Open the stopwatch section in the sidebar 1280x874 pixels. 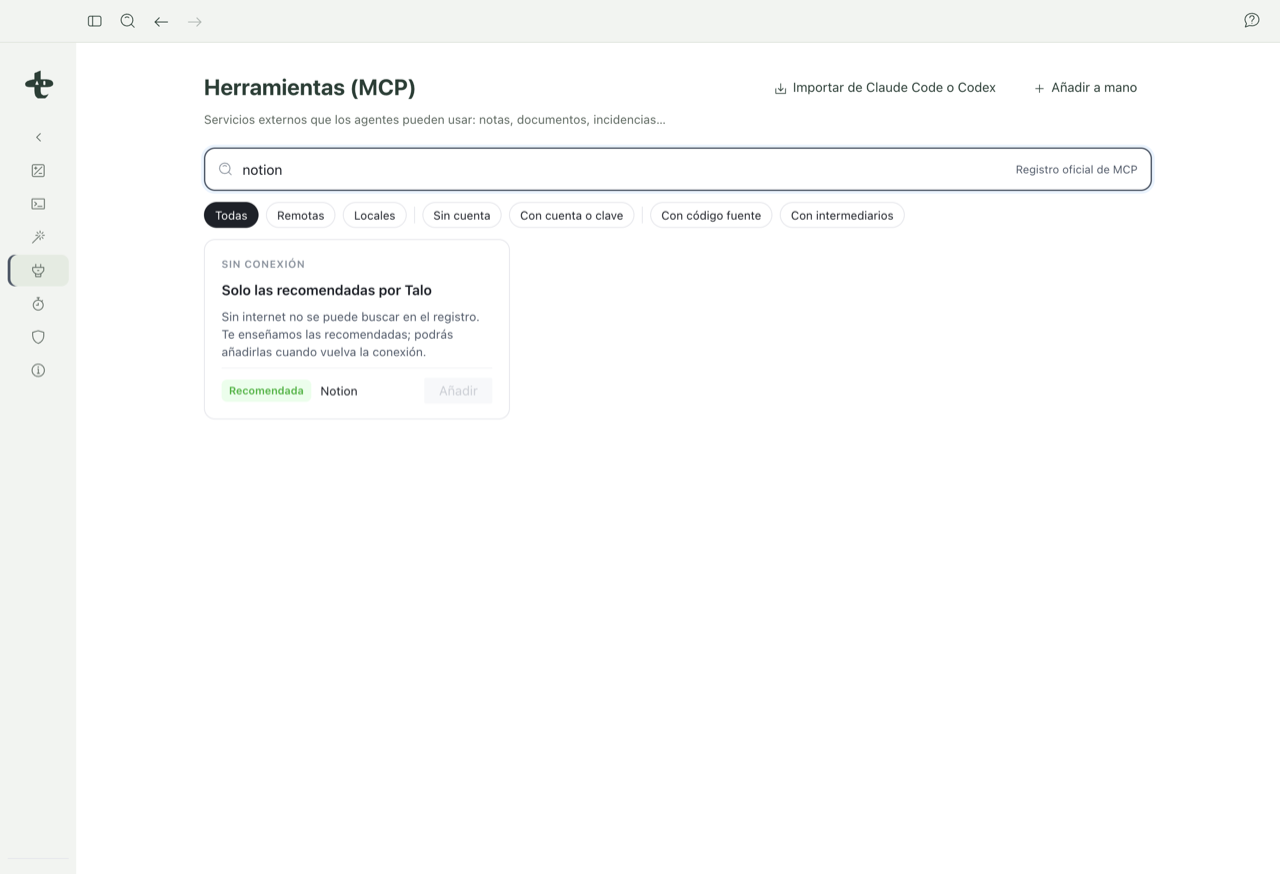[x=38, y=304]
